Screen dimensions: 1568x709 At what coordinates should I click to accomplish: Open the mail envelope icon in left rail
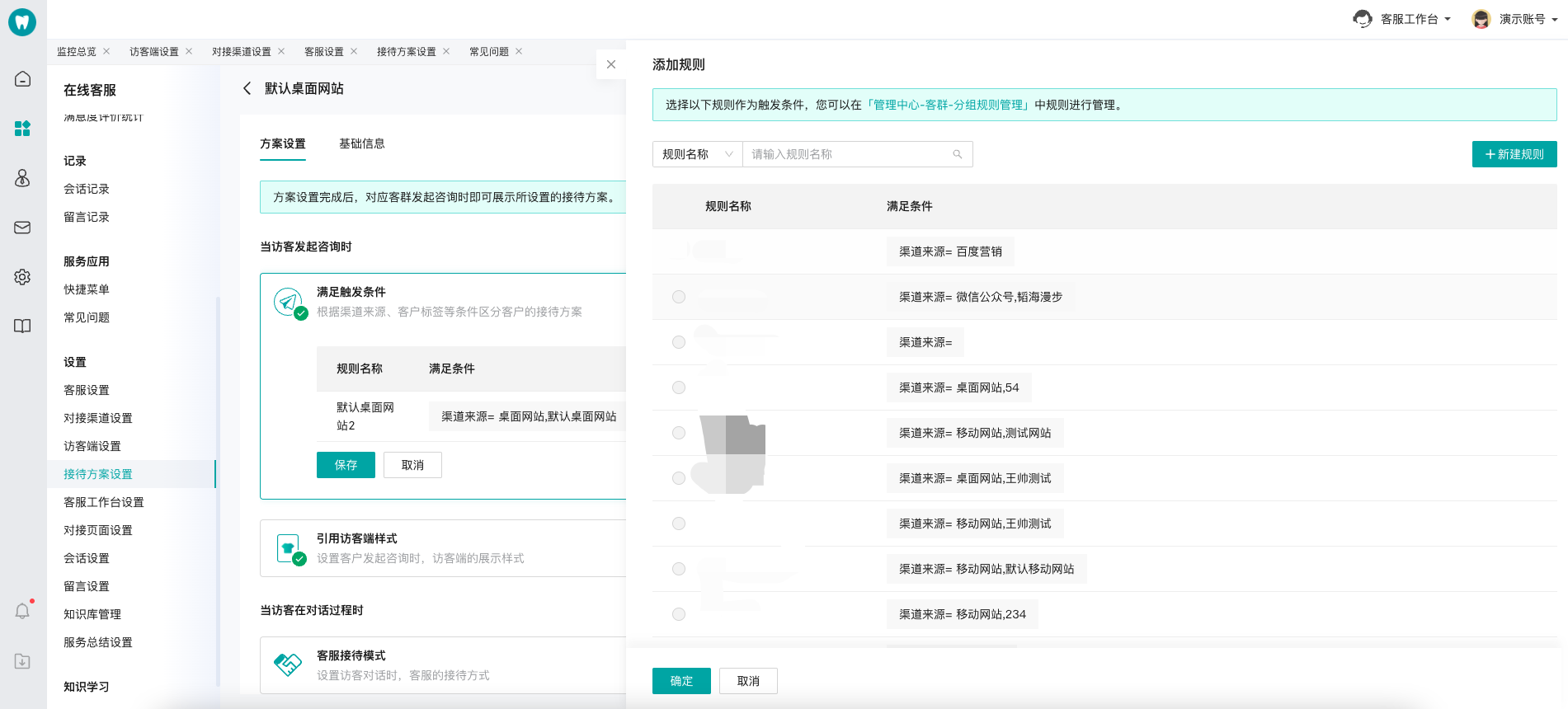point(22,228)
